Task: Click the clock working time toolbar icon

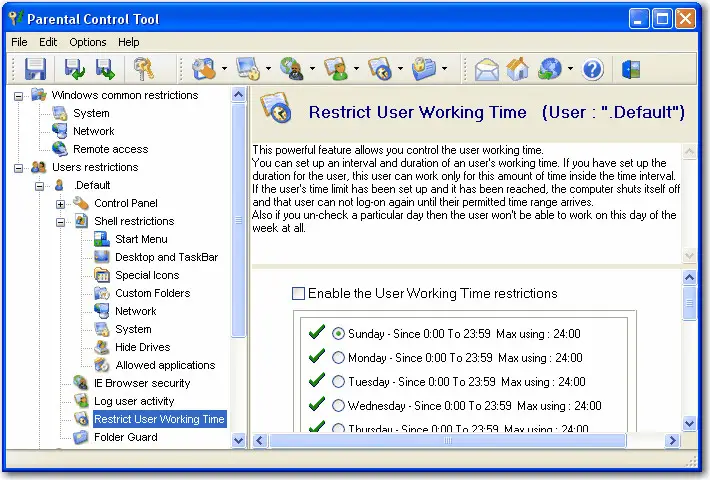Action: pyautogui.click(x=379, y=69)
